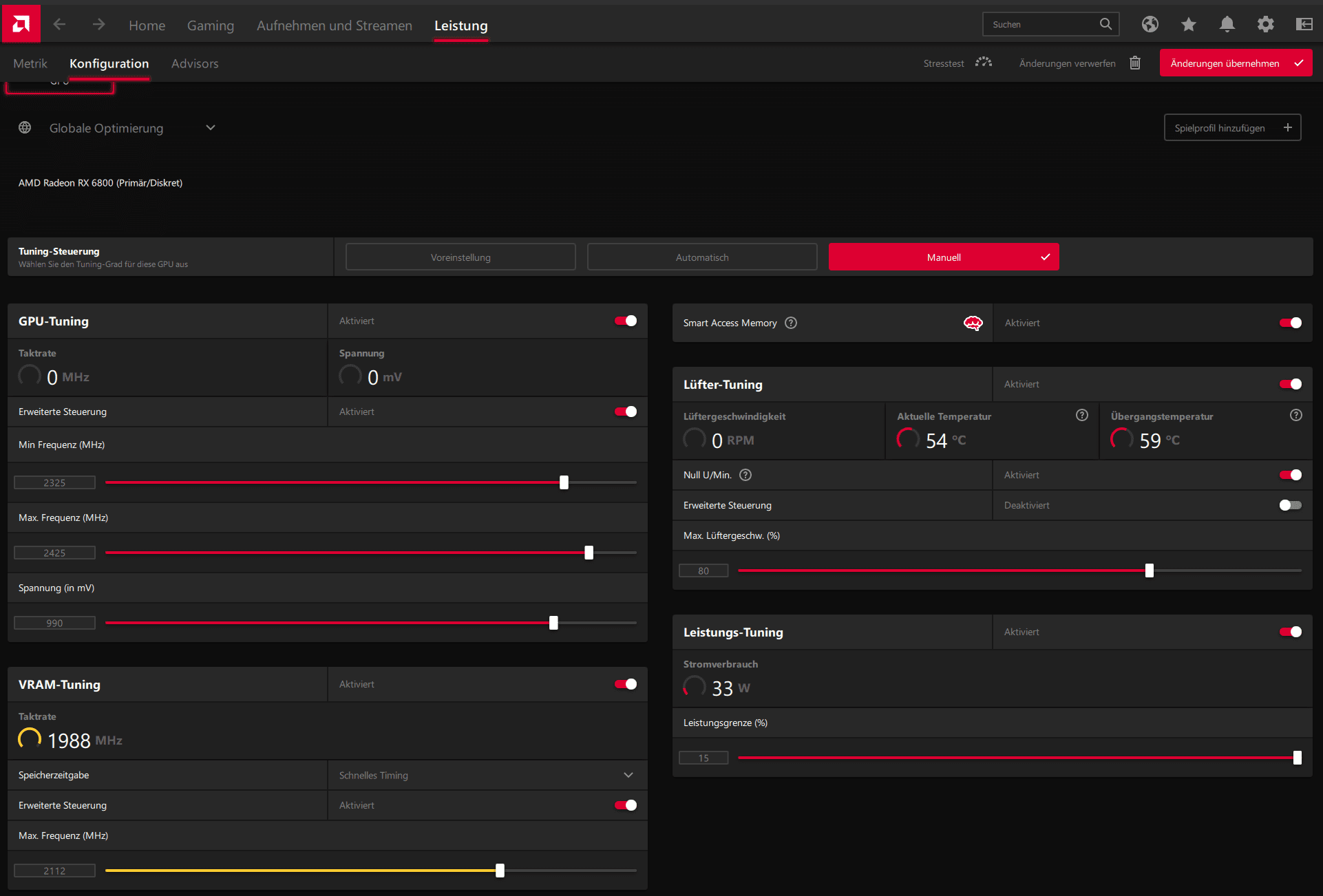This screenshot has width=1323, height=896.
Task: Click the Min Frequenz slider handle
Action: click(564, 482)
